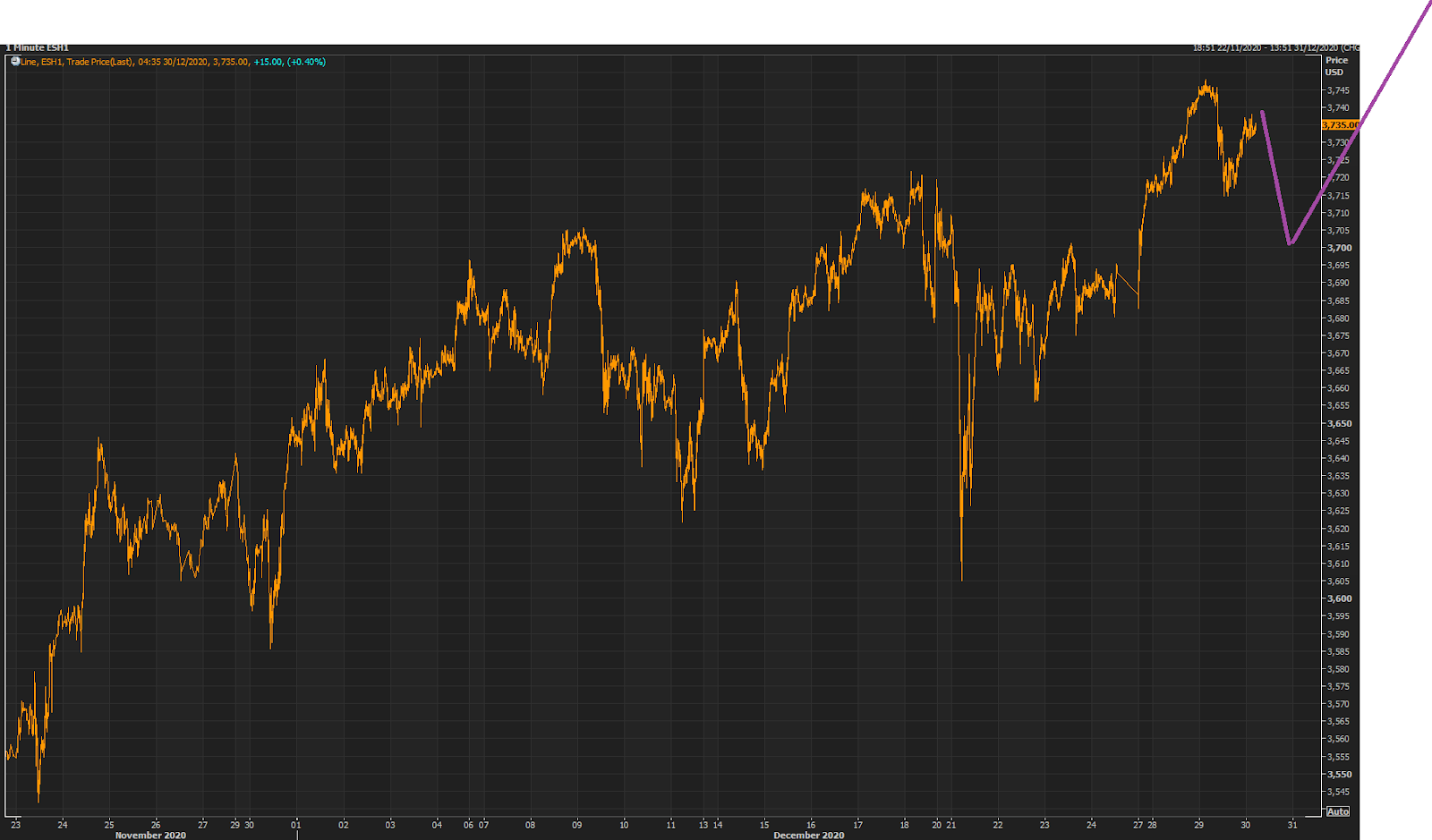Viewport: 1432px width, 840px height.
Task: Click the (+0.40%) percent change value
Action: [306, 62]
